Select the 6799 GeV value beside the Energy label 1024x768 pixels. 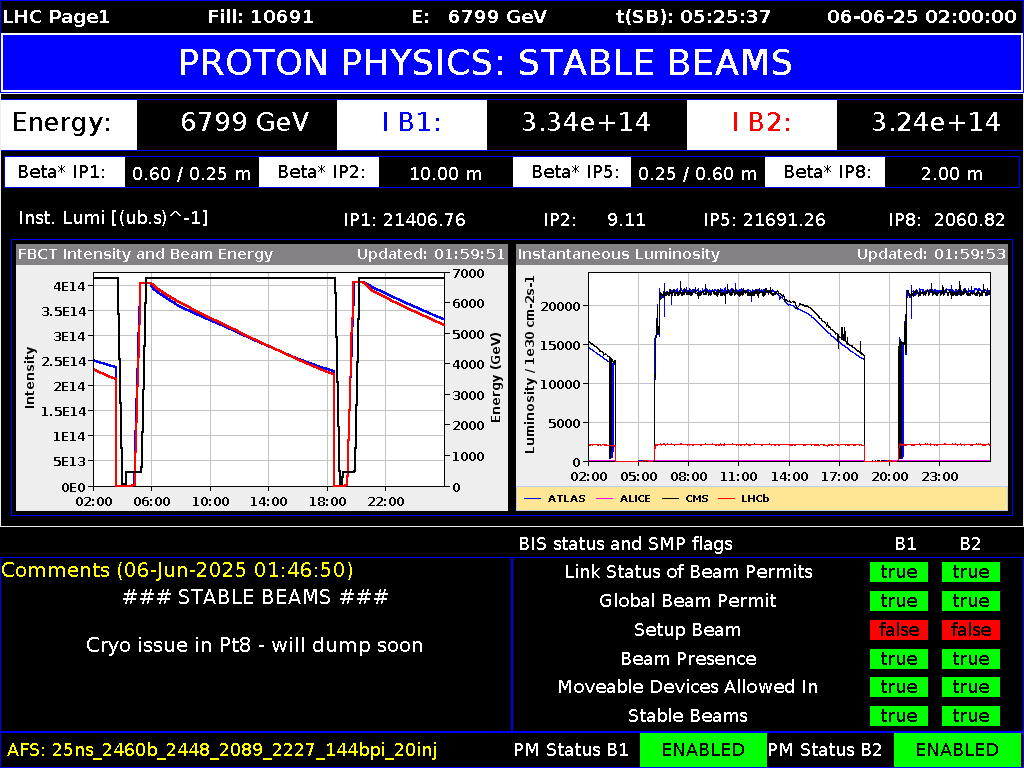click(x=245, y=123)
